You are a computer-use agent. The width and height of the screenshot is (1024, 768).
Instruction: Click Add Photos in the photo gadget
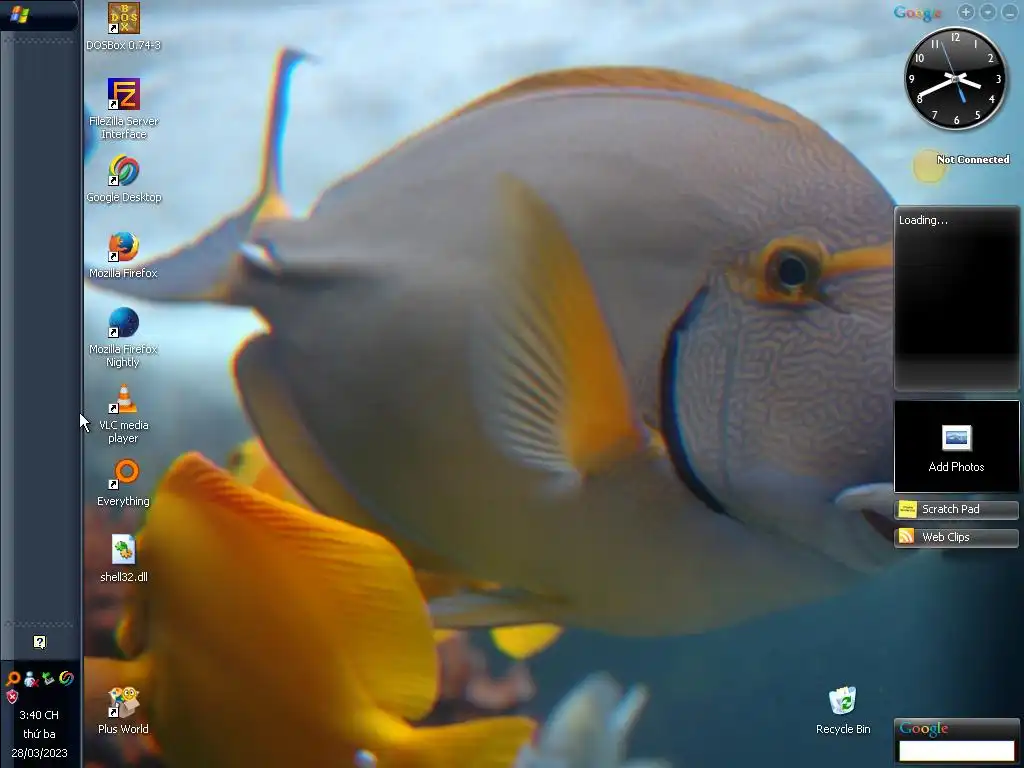[956, 467]
